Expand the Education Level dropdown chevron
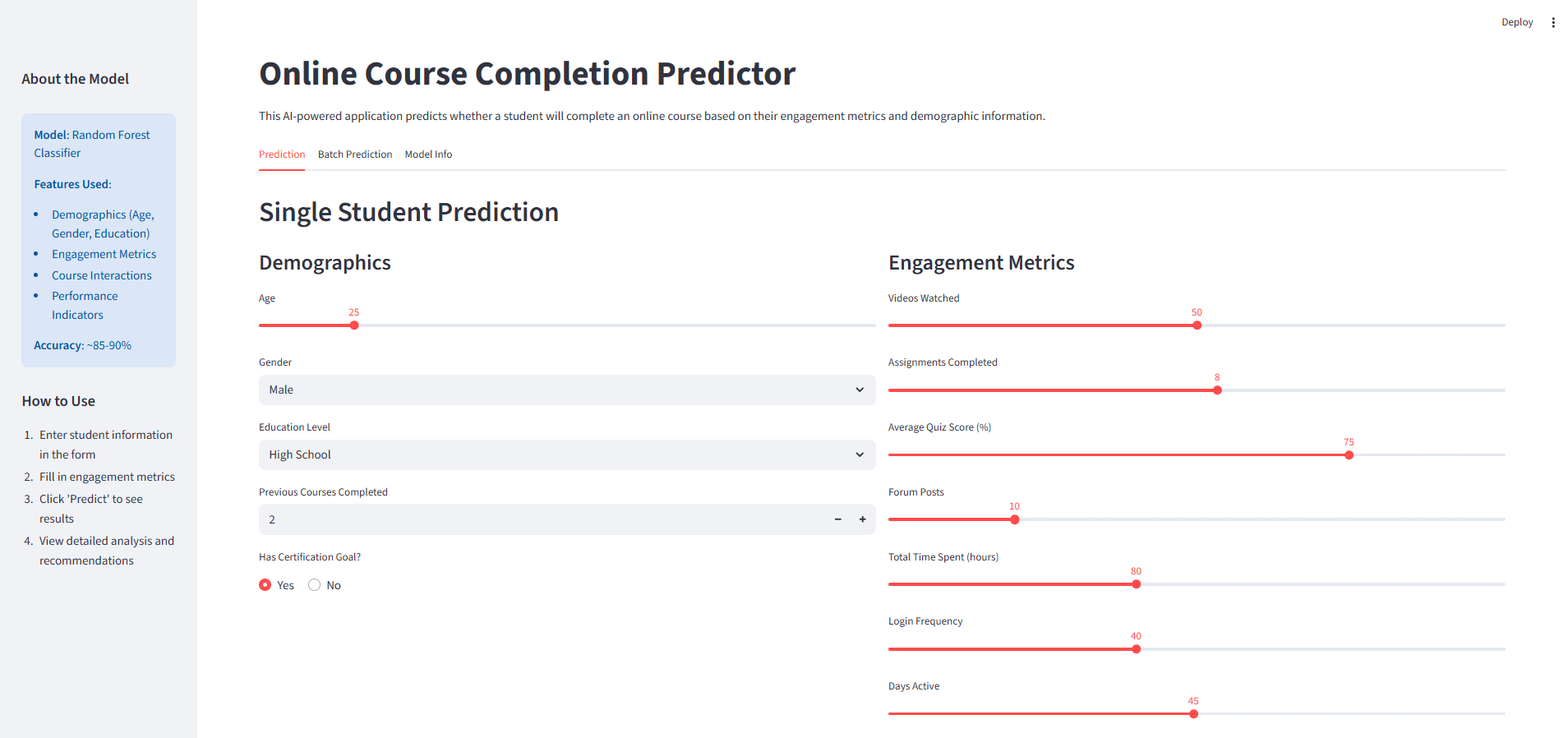This screenshot has height=738, width=1568. pyautogui.click(x=860, y=454)
